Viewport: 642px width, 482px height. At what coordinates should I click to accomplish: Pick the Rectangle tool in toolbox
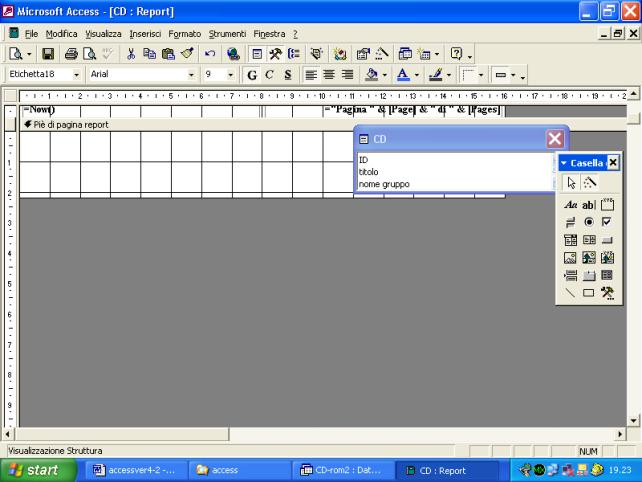(588, 293)
